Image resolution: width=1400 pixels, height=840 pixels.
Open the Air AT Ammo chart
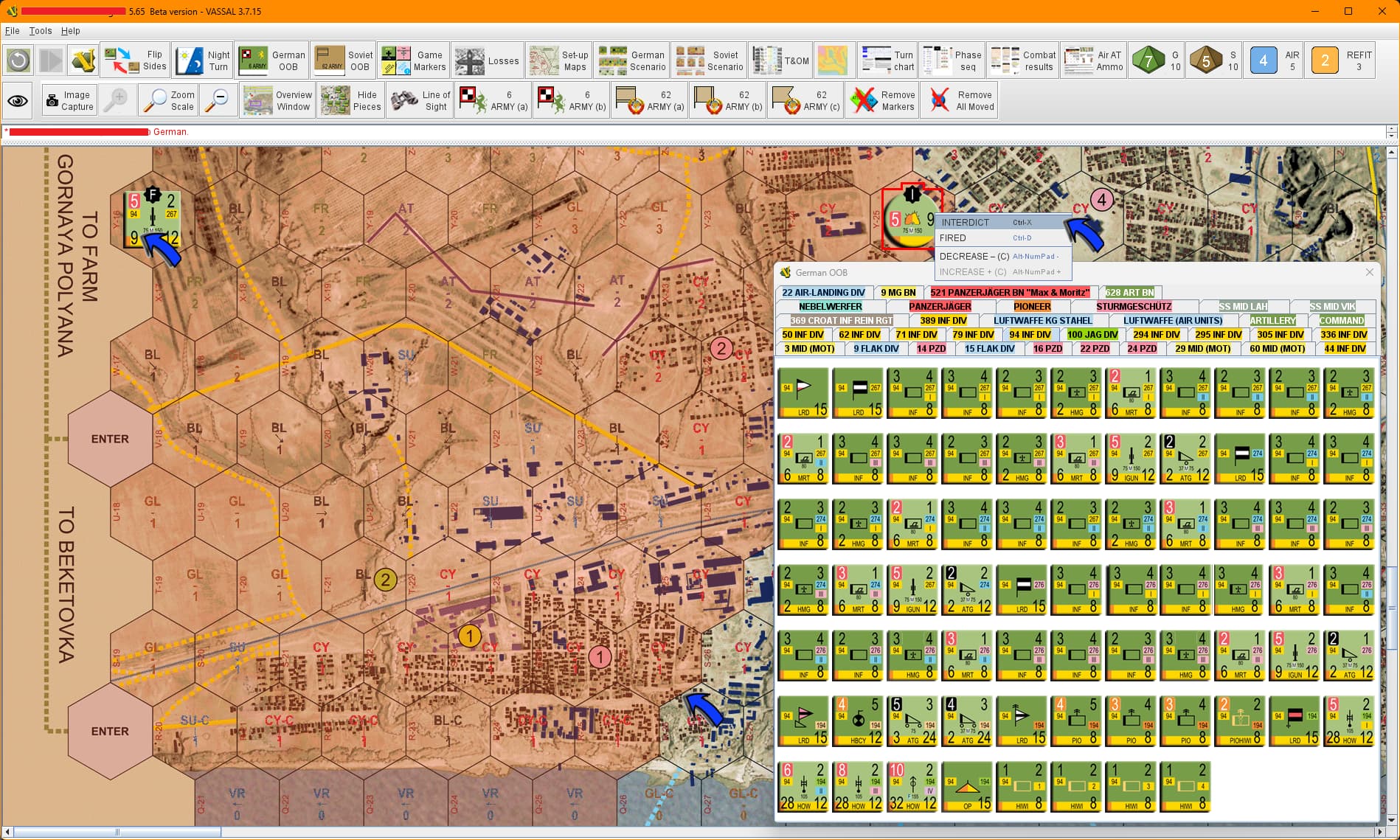1093,60
